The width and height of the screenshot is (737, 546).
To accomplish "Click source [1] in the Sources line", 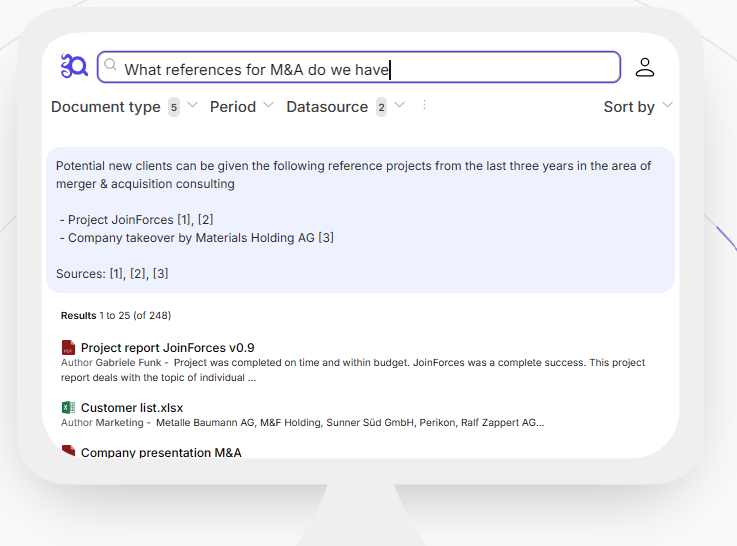I will 117,273.
